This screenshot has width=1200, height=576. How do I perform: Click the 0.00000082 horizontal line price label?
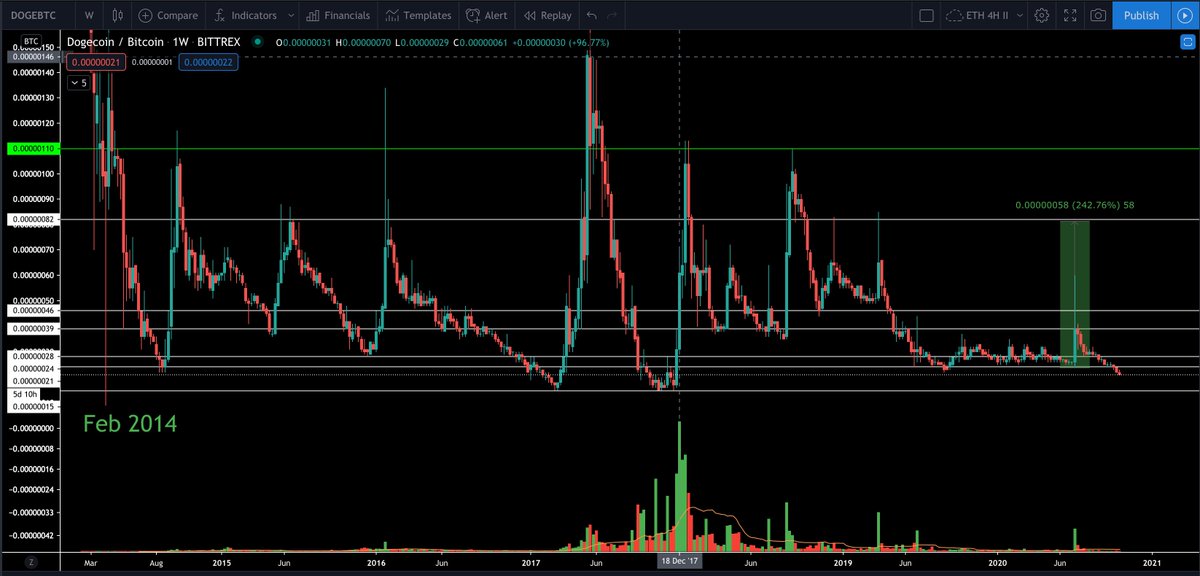[34, 219]
